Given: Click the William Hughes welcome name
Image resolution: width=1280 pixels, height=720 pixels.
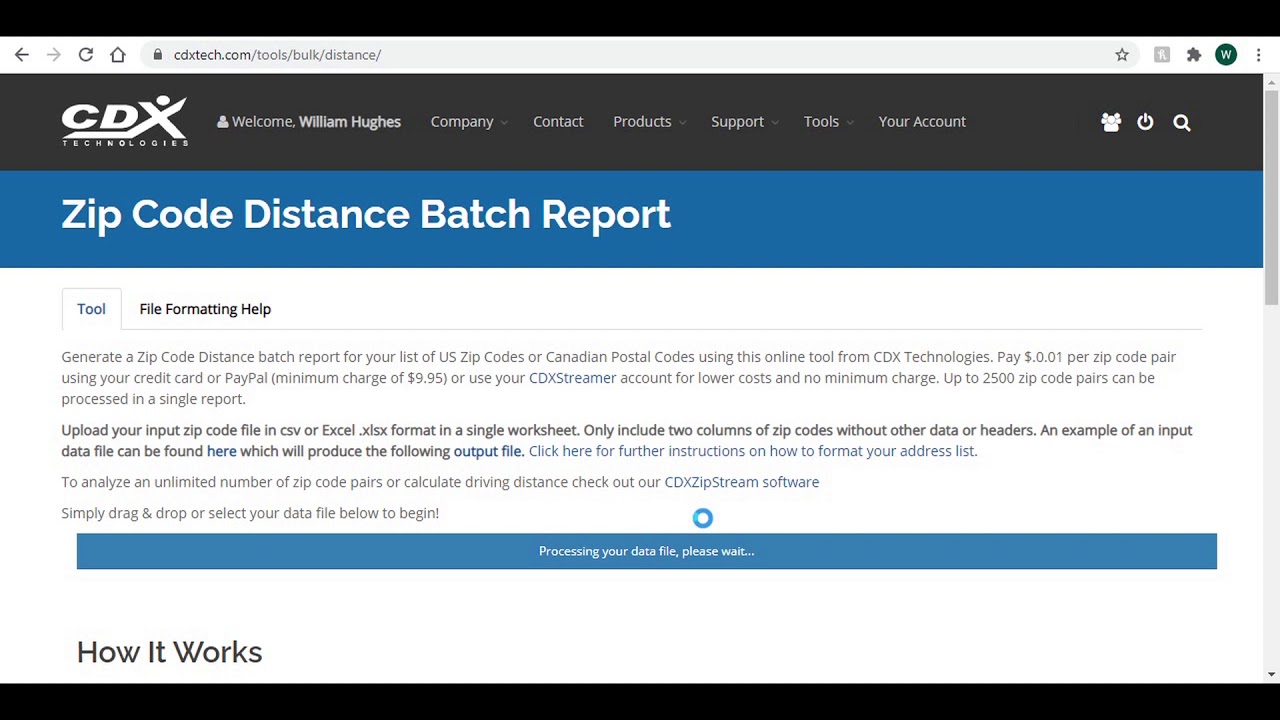Looking at the screenshot, I should point(350,122).
